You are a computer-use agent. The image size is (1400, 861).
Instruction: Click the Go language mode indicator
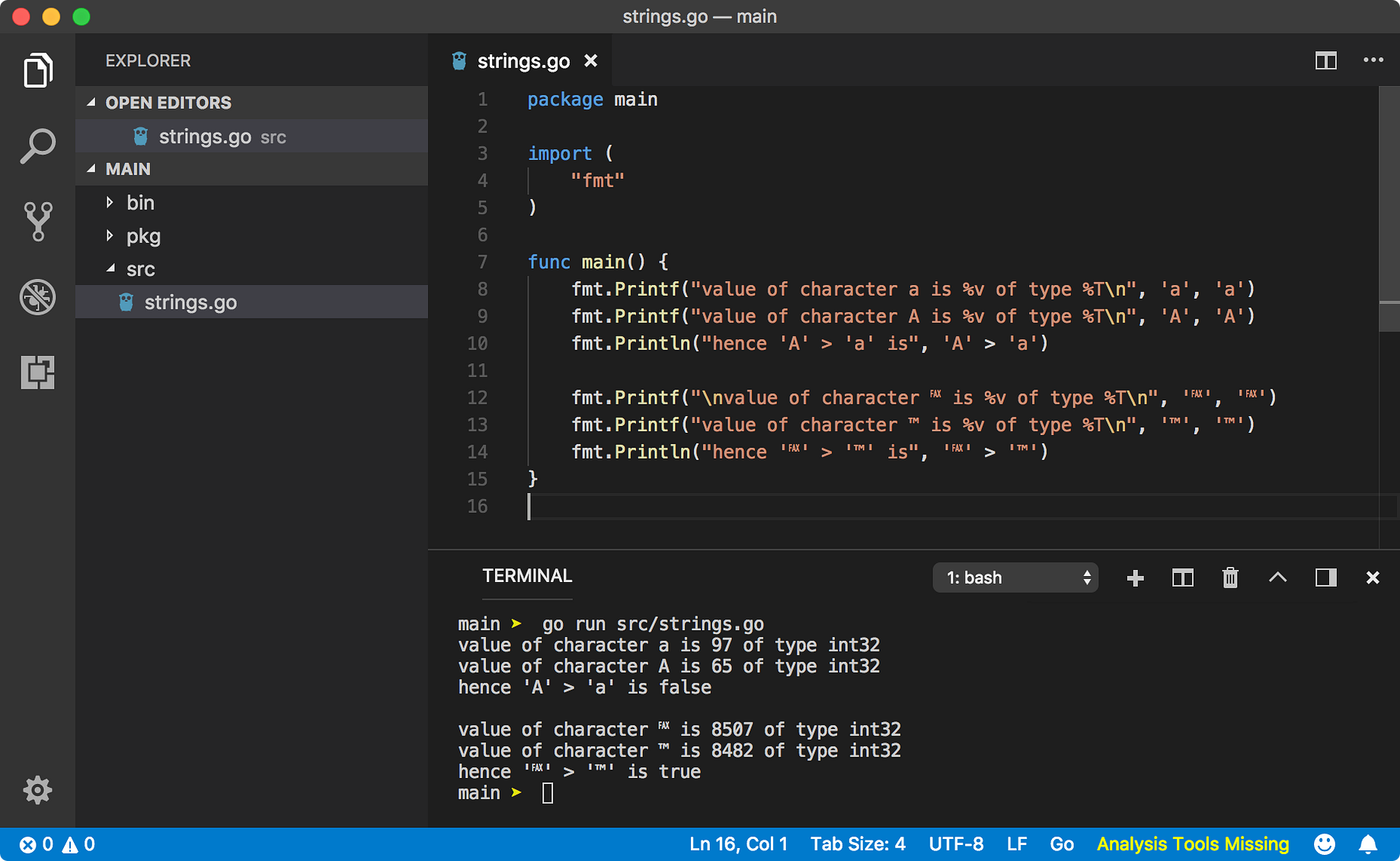1061,843
